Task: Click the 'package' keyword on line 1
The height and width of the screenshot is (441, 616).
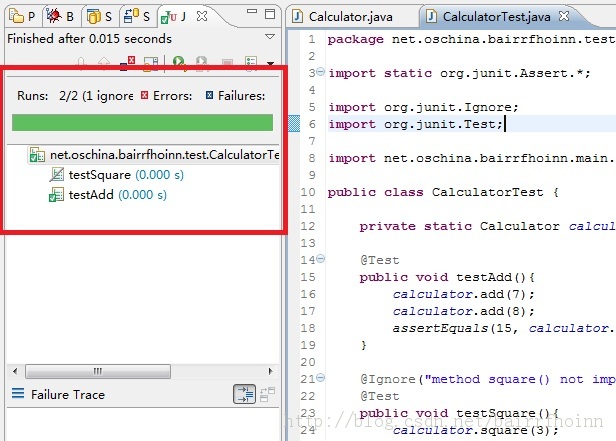Action: (x=356, y=39)
